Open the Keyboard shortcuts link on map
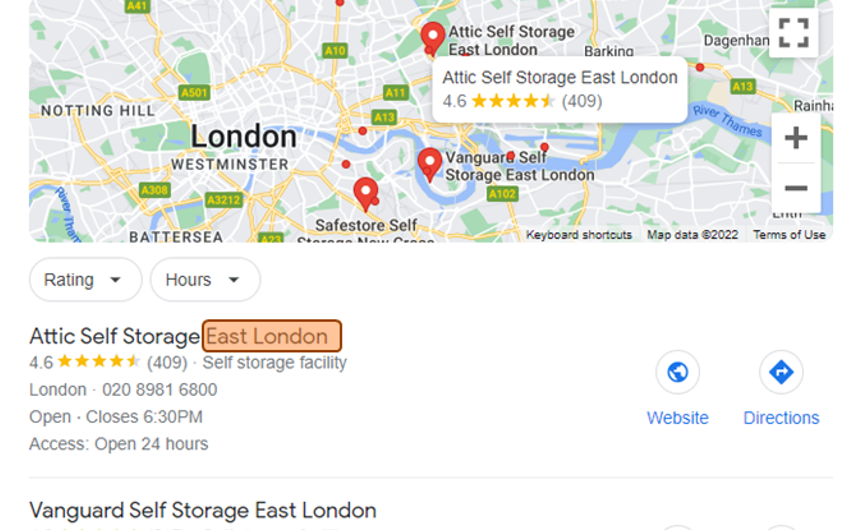 [x=579, y=235]
